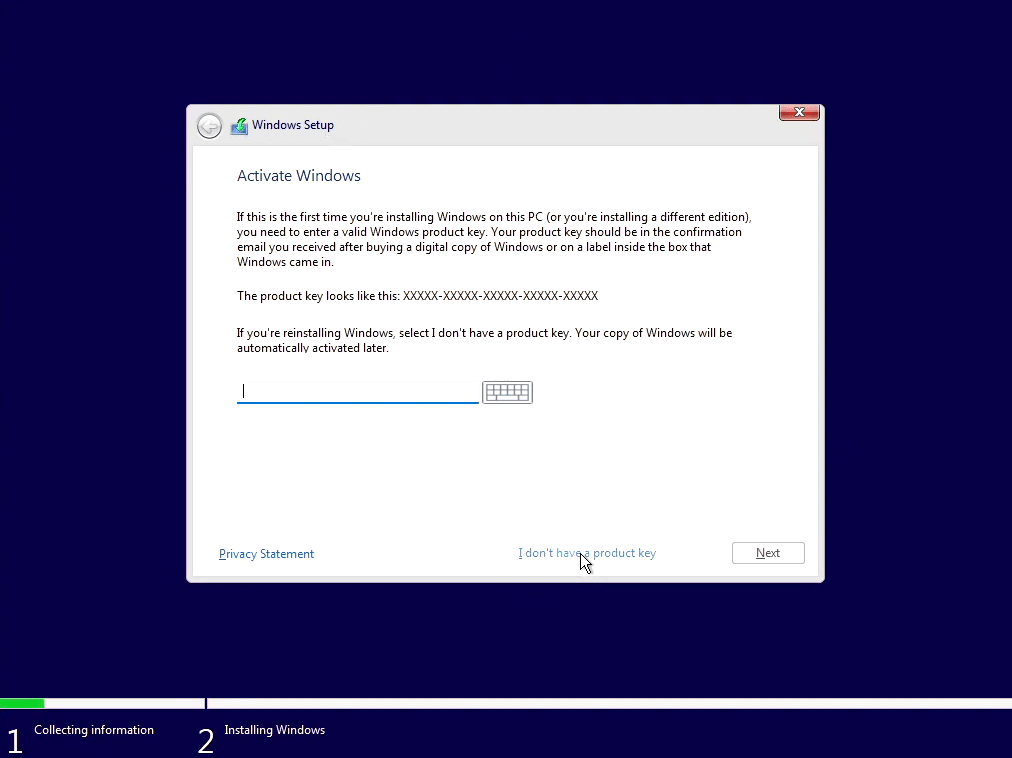Click the step number 2 indicator

[206, 741]
